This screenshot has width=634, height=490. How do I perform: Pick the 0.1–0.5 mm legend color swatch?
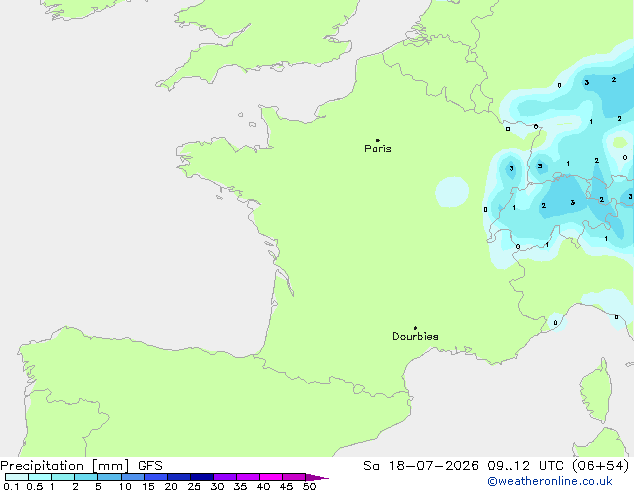click(x=17, y=477)
